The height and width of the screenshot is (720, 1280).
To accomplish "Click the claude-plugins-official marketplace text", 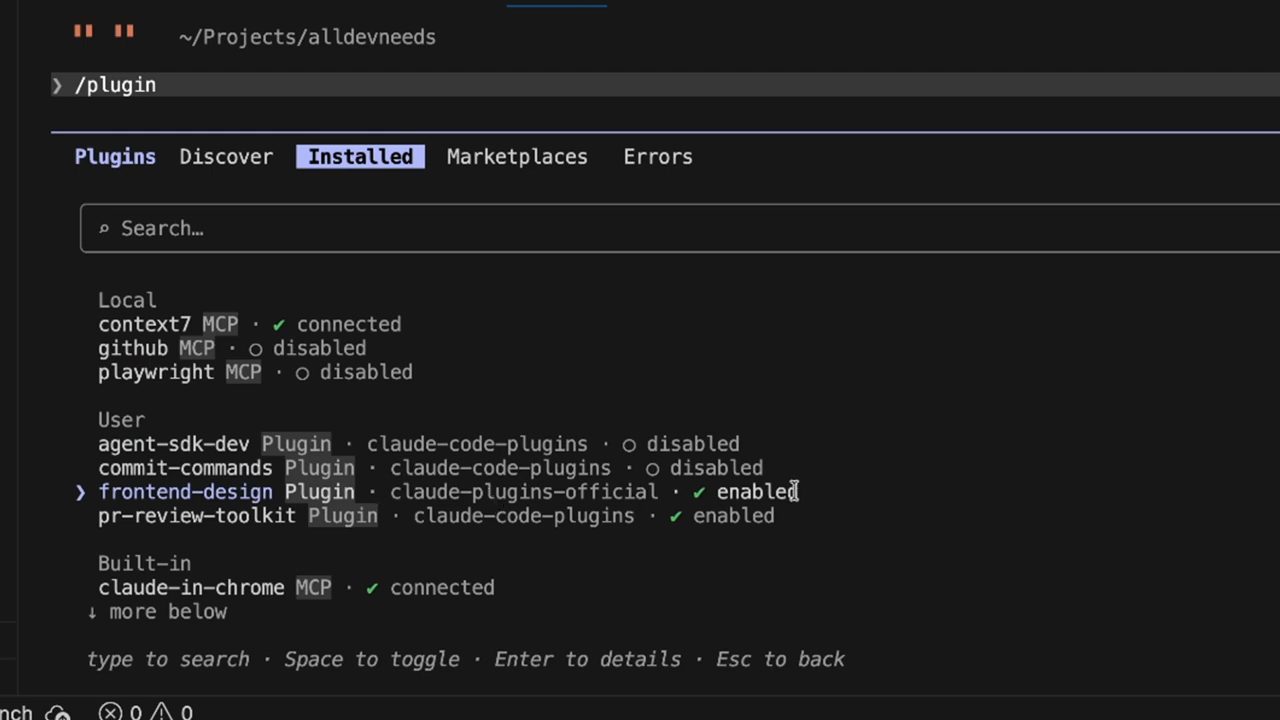I will click(524, 492).
